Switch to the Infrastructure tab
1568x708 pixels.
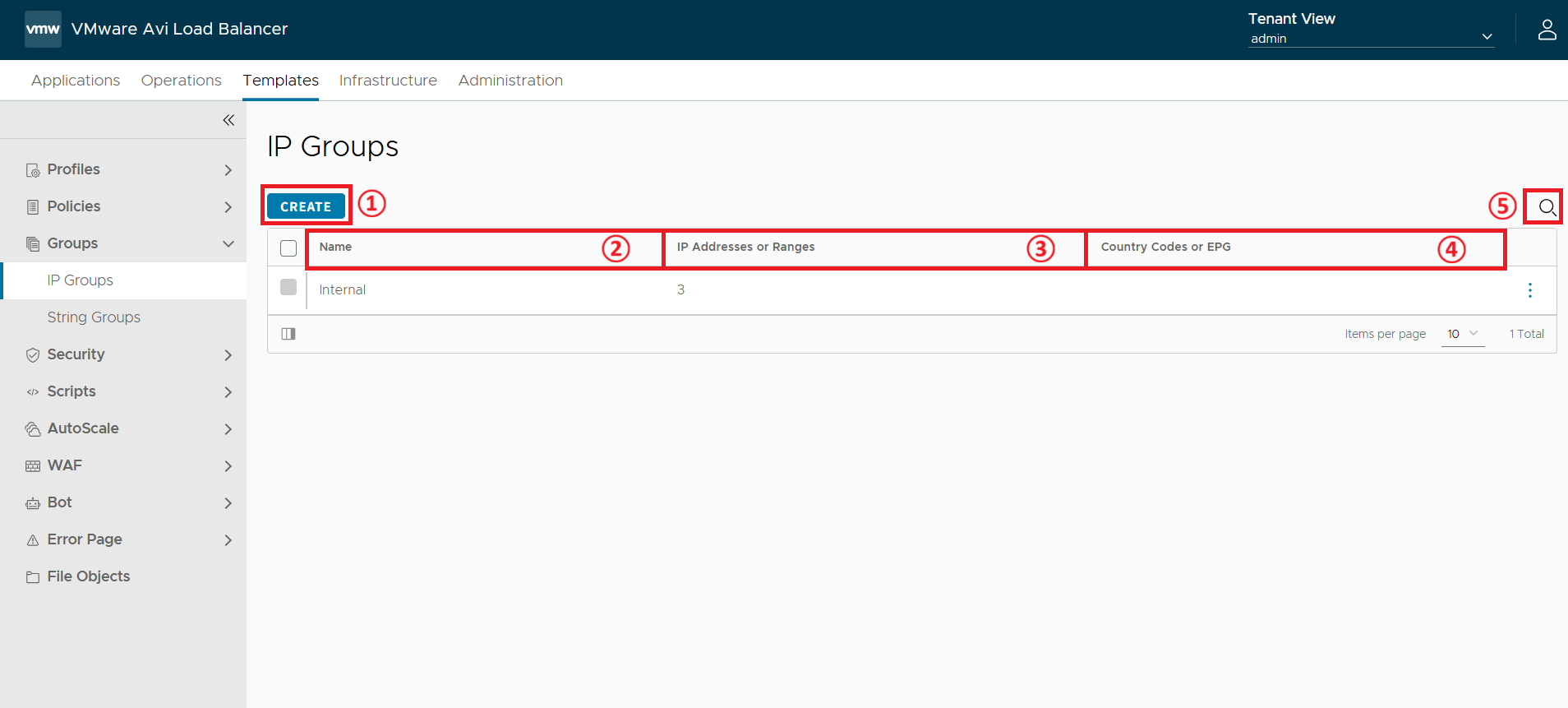(388, 81)
